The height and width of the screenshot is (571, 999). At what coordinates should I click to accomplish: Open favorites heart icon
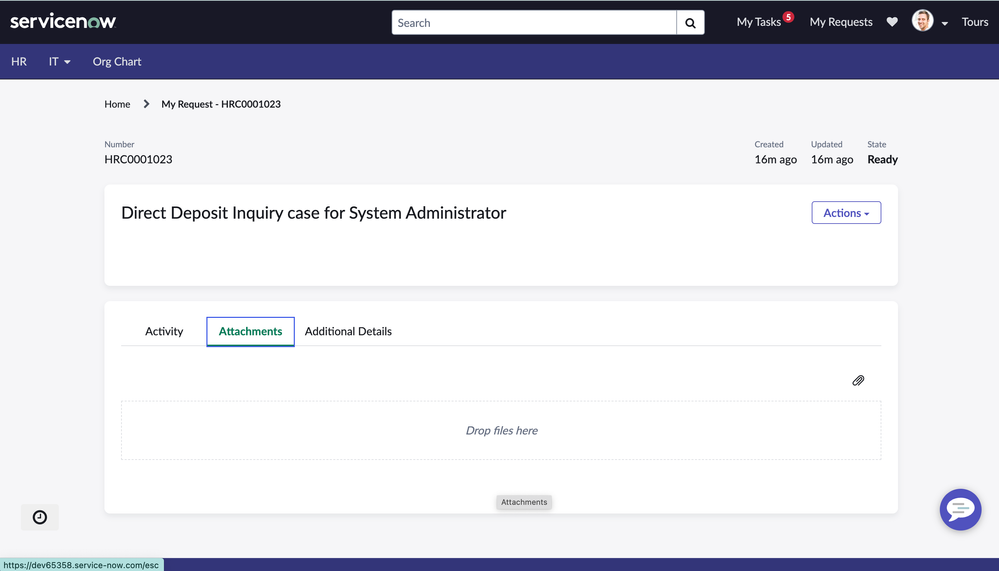892,22
